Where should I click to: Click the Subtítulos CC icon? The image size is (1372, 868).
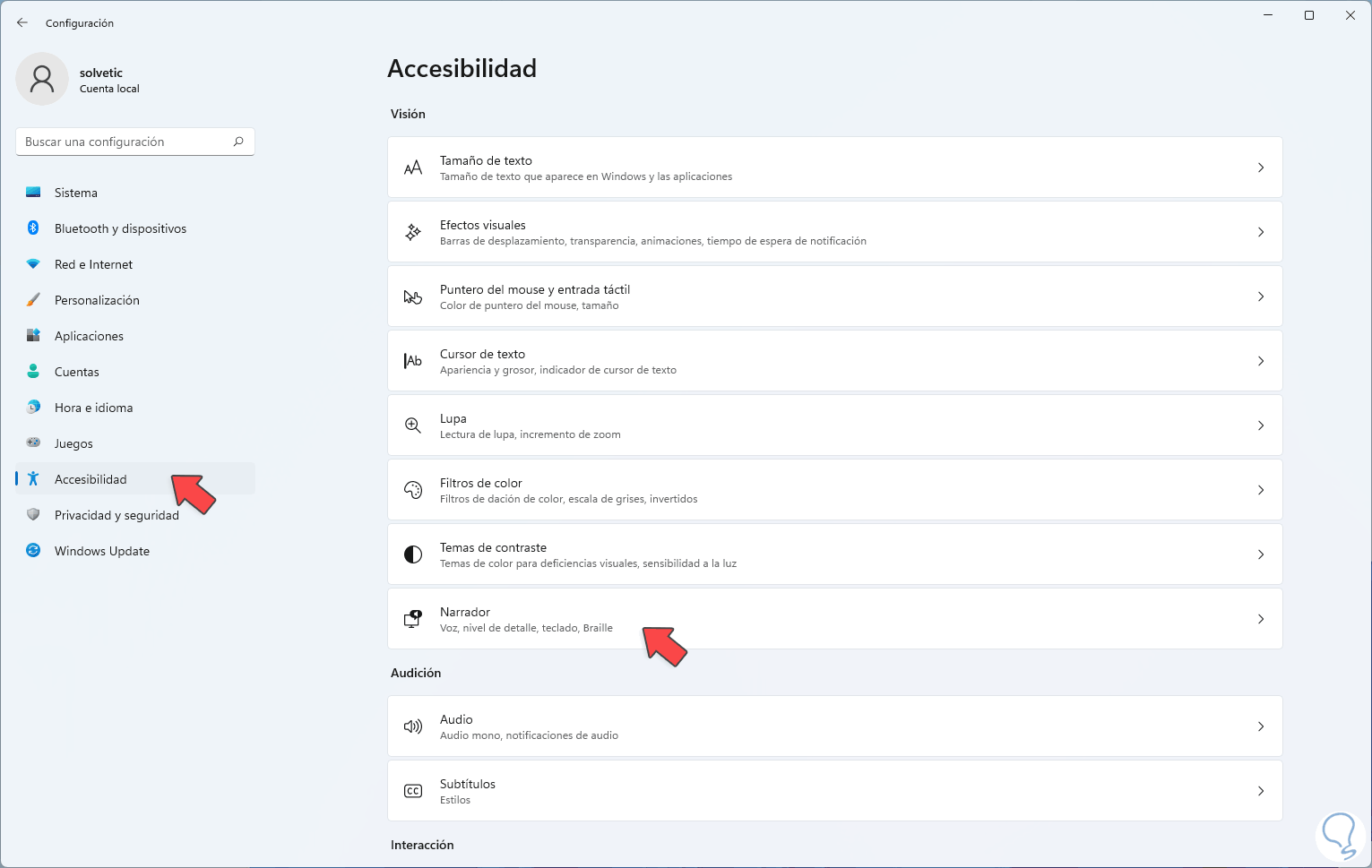tap(413, 791)
